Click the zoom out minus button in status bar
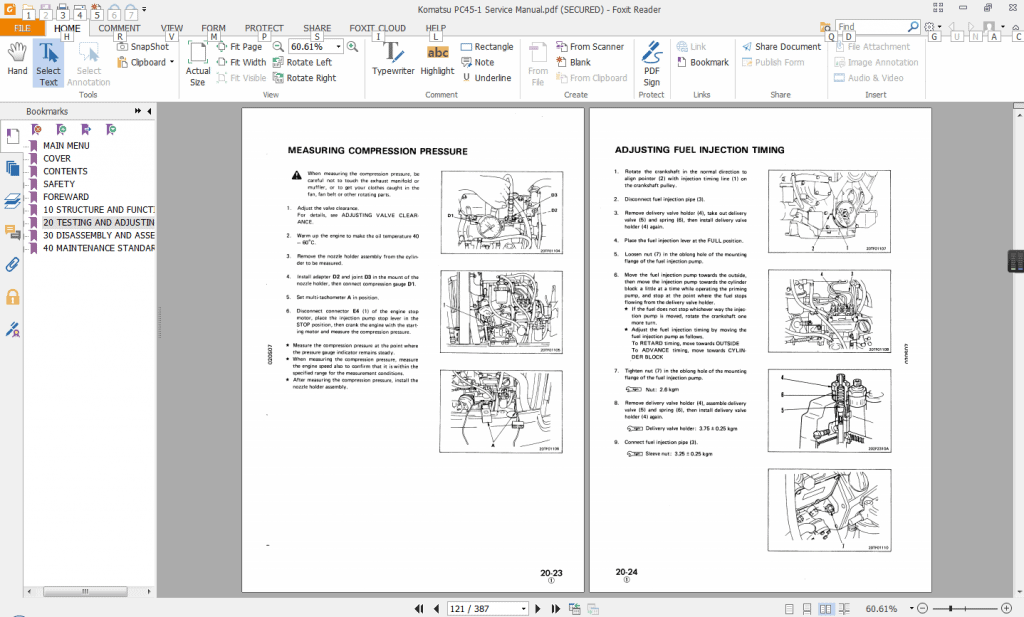 (922, 609)
